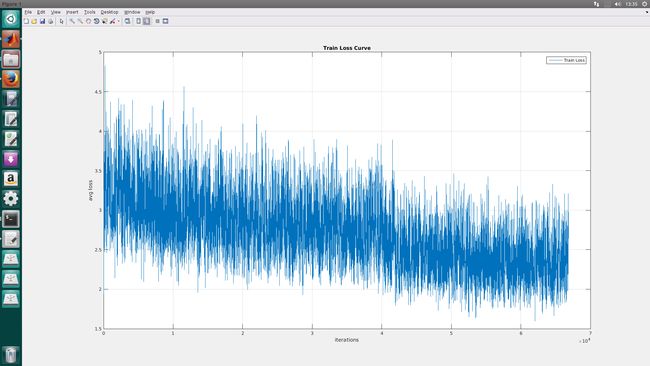Image resolution: width=650 pixels, height=366 pixels.
Task: Click the avg loss y-axis label
Action: [90, 191]
